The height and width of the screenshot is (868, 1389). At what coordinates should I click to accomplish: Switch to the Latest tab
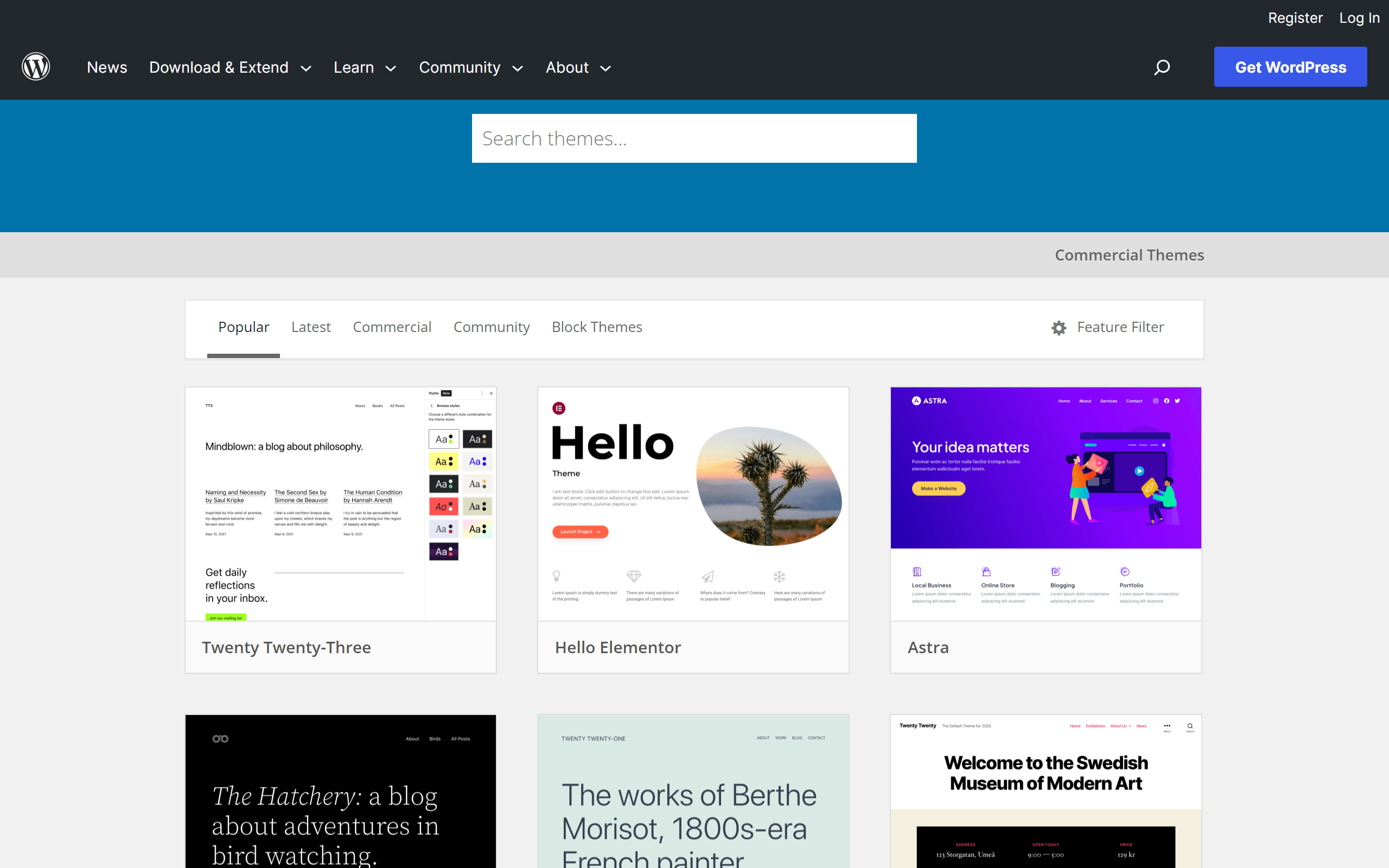[x=310, y=327]
